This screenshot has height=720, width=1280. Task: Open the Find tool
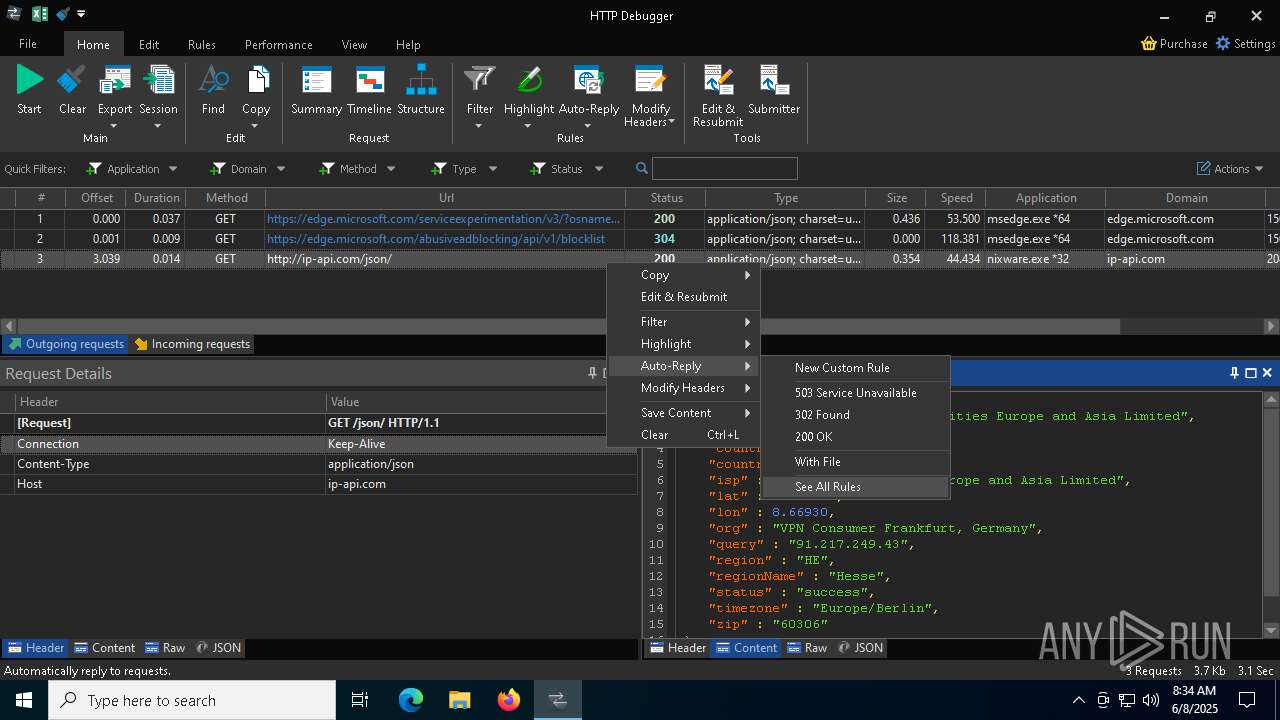pos(213,91)
